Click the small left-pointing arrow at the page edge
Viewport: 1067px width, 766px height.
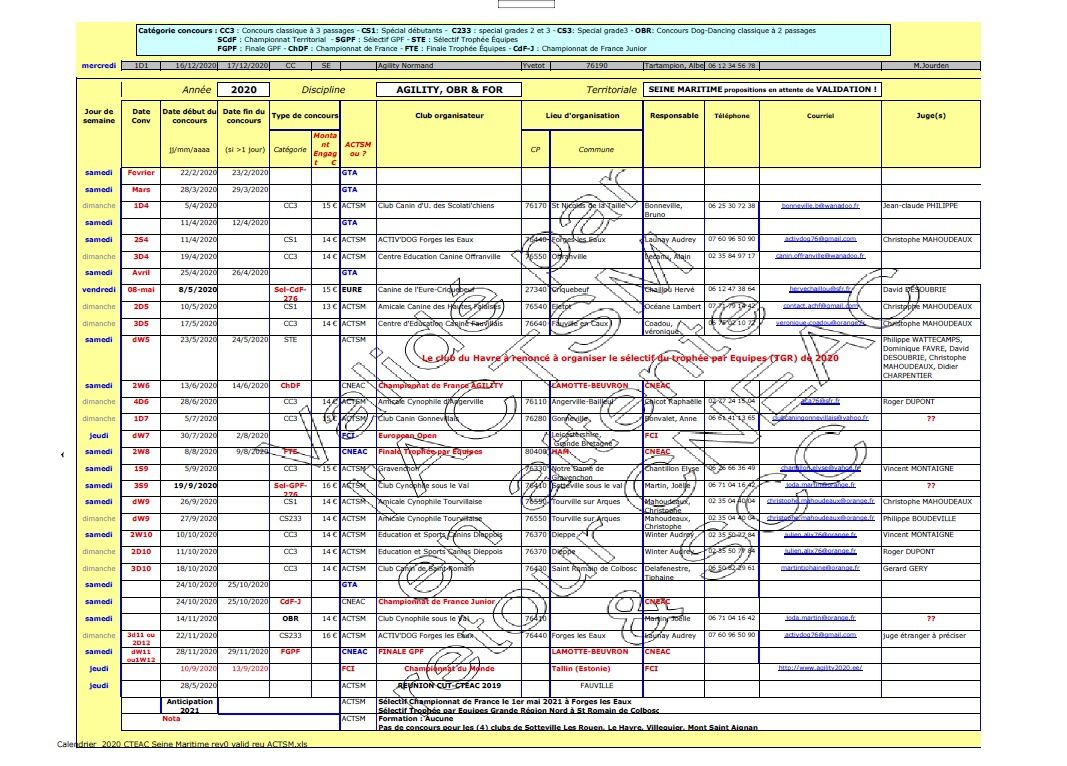tap(63, 454)
